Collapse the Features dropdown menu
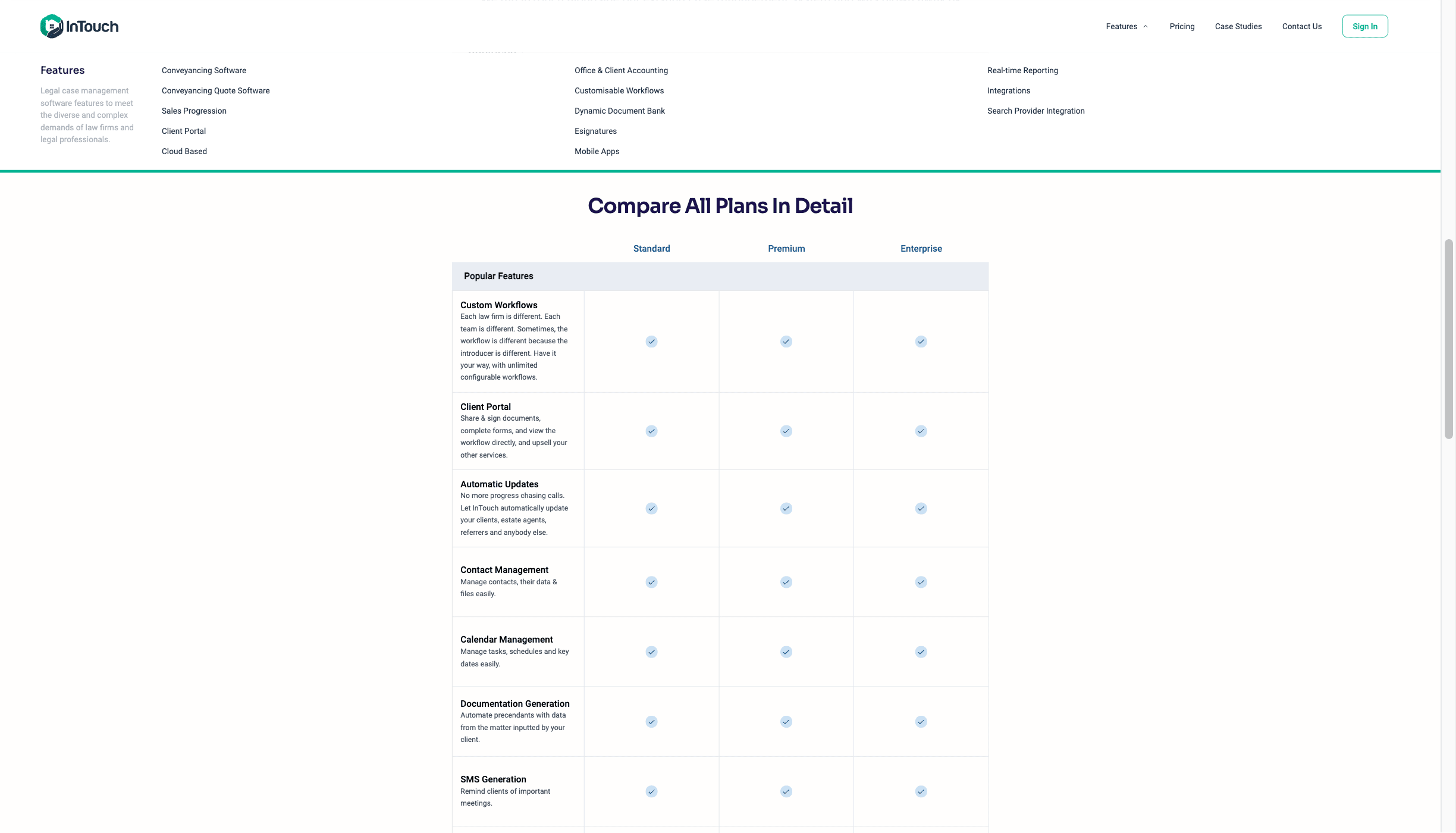Screen dimensions: 1456x833 click(x=1126, y=26)
